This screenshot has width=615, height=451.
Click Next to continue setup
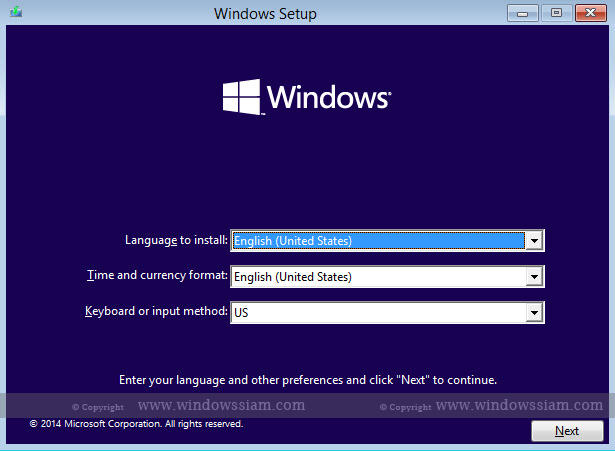(567, 431)
